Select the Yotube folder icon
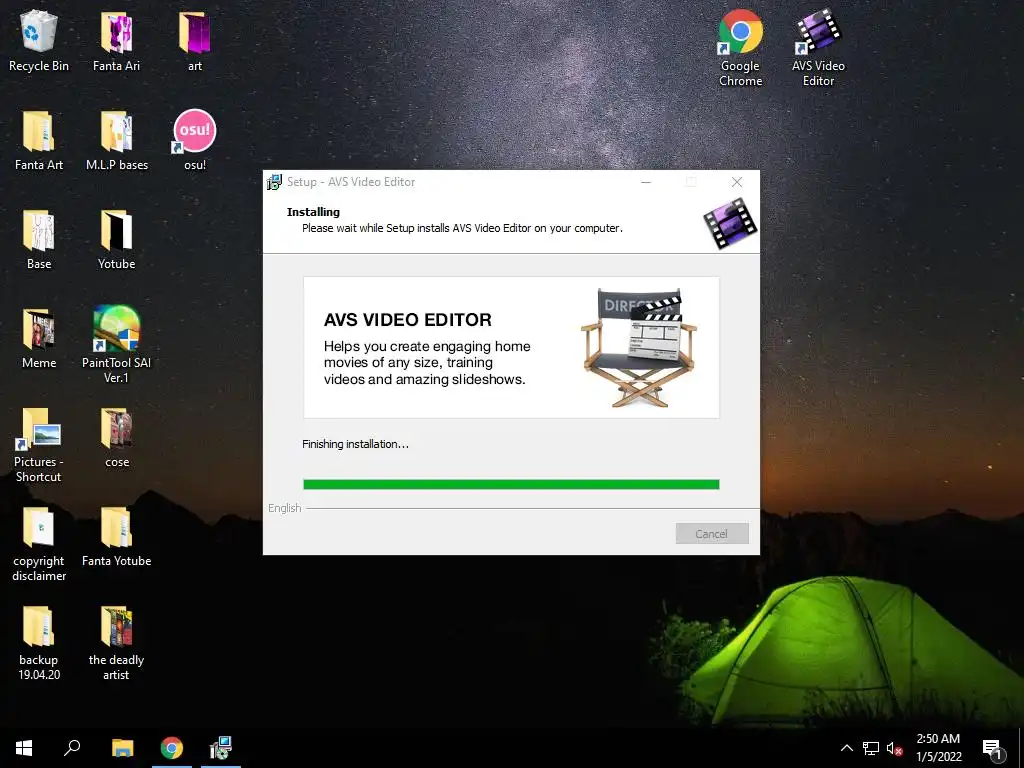Image resolution: width=1024 pixels, height=768 pixels. point(116,240)
